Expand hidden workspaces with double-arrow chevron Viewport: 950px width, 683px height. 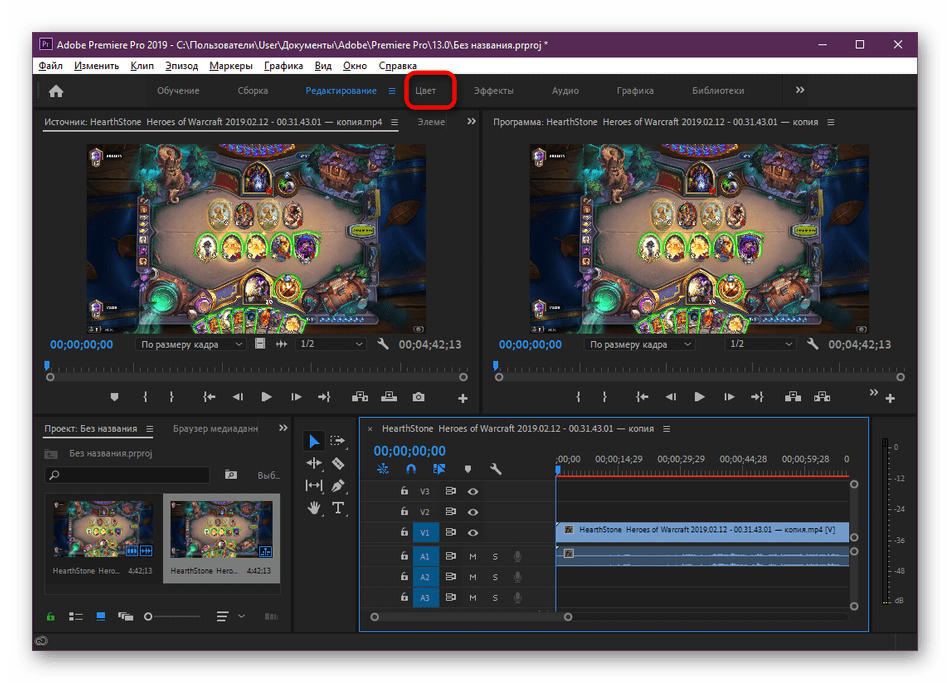tap(800, 90)
